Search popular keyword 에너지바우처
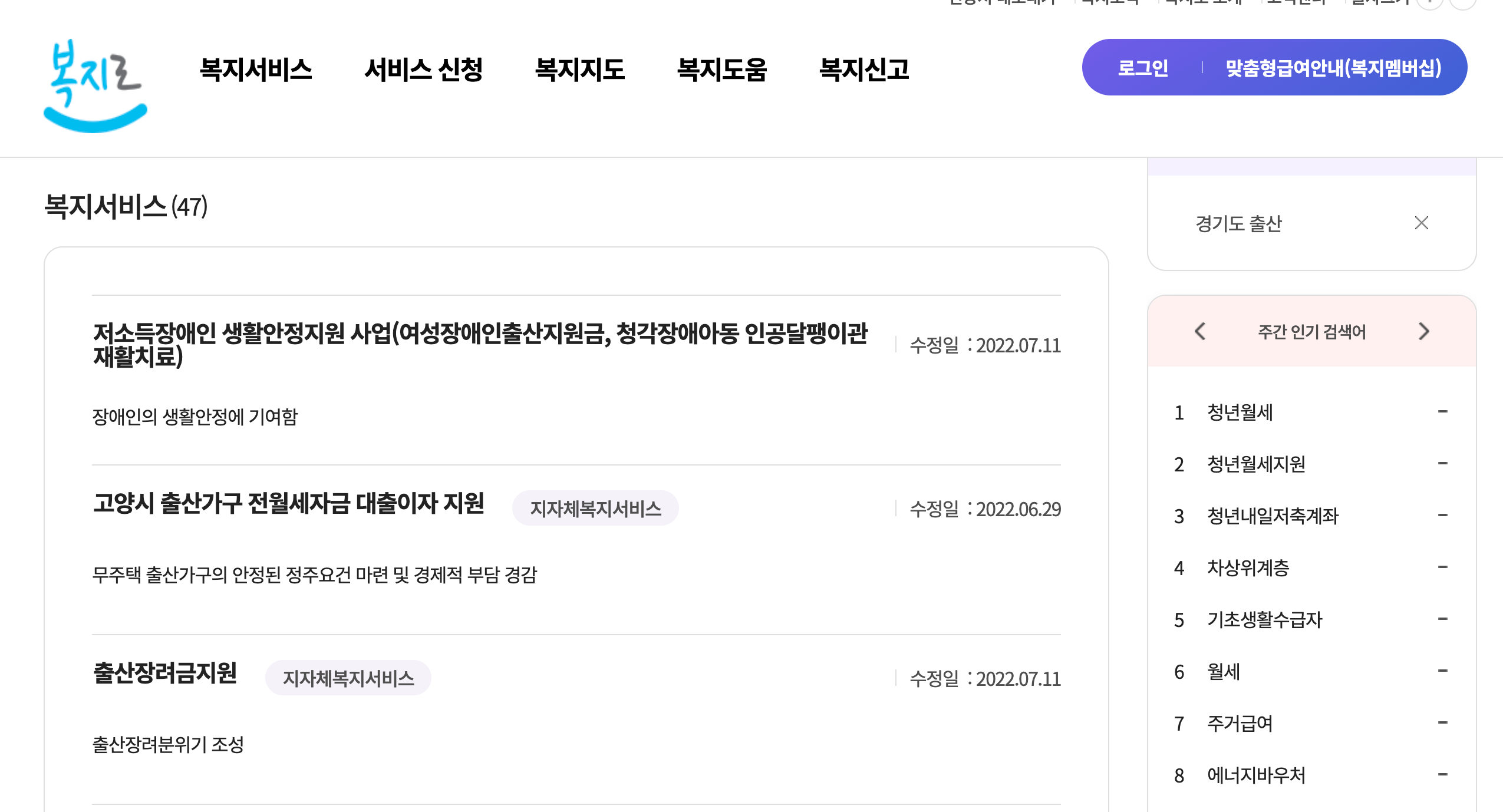 point(1257,775)
